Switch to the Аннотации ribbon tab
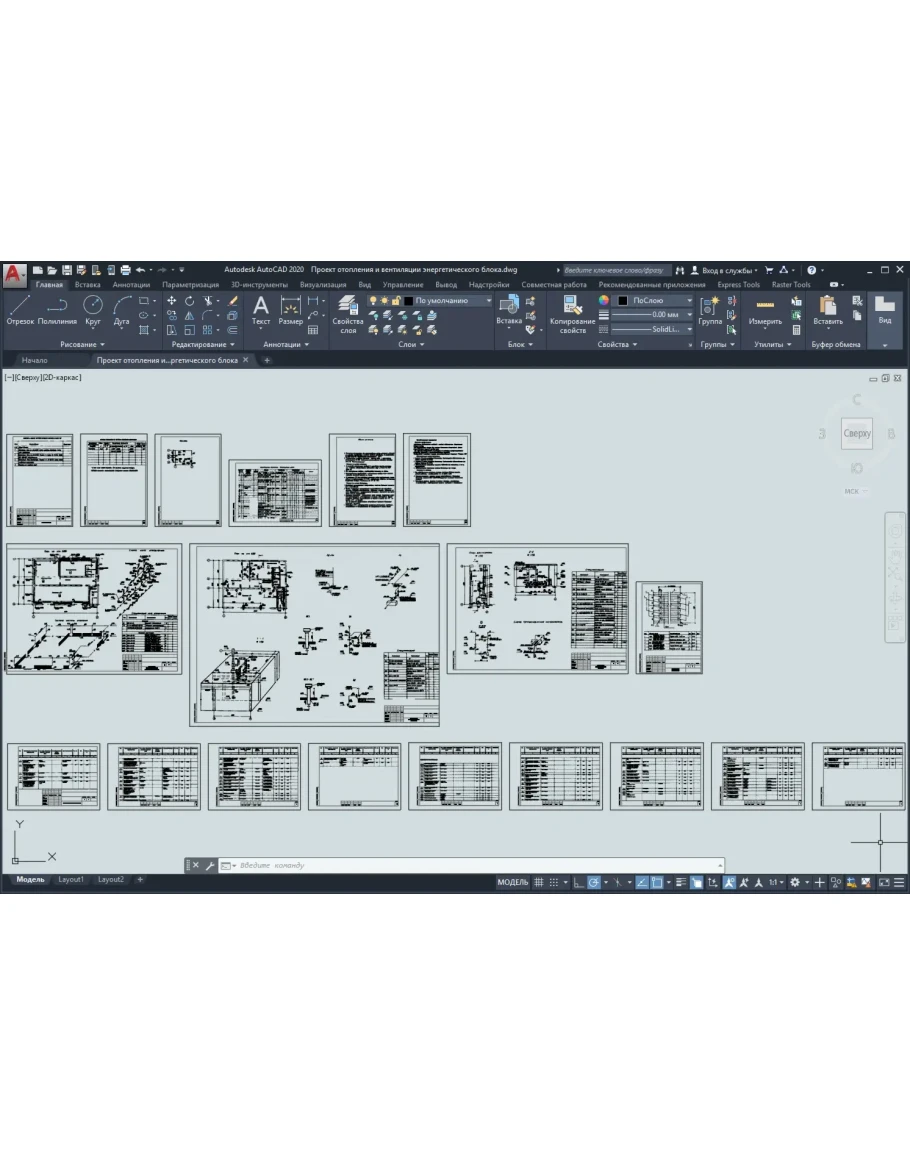Image resolution: width=910 pixels, height=1155 pixels. [131, 284]
